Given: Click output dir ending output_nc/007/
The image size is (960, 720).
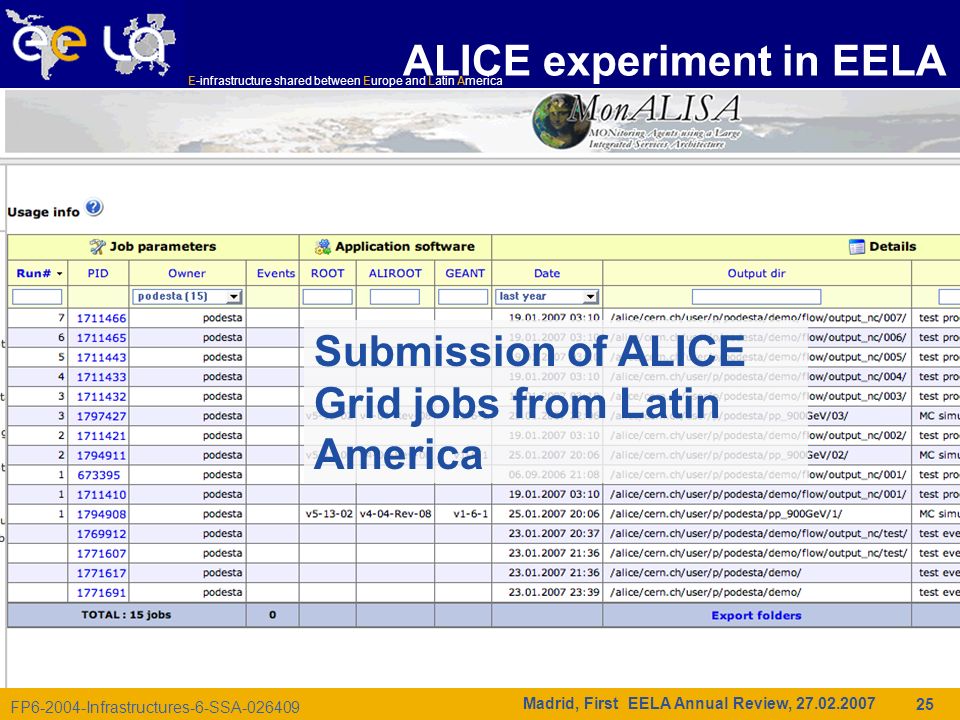Looking at the screenshot, I should [x=758, y=318].
